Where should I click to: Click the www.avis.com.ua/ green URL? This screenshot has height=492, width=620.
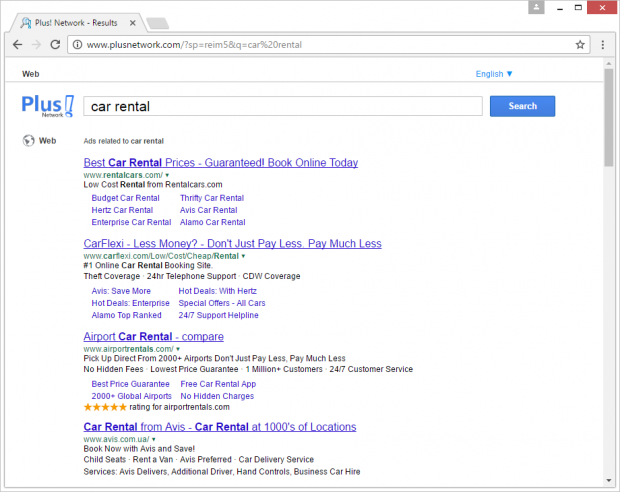click(116, 439)
